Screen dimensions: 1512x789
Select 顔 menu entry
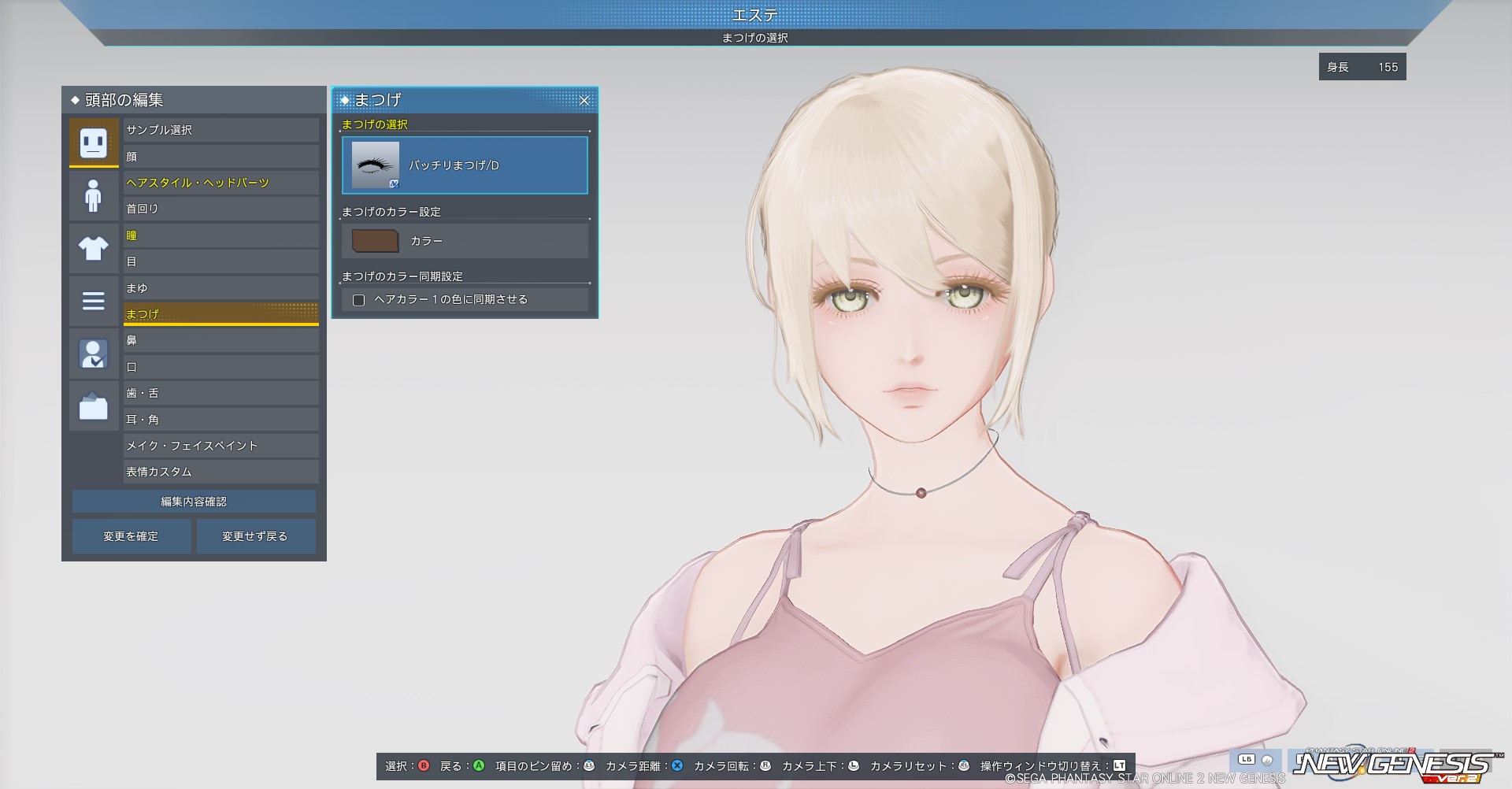coord(220,156)
